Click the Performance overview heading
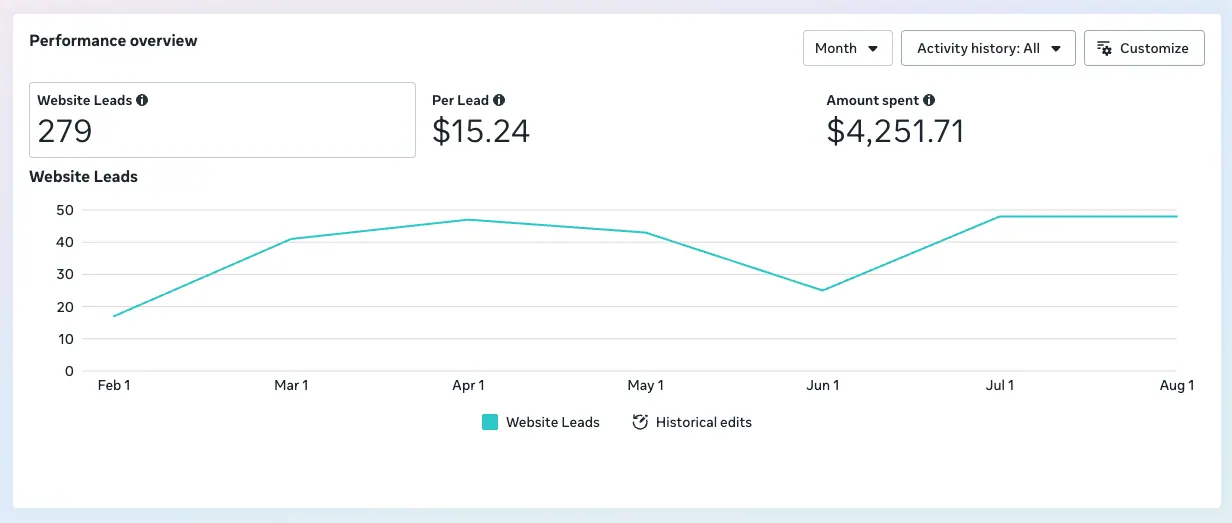Screen dimensions: 1232x523 tap(113, 41)
